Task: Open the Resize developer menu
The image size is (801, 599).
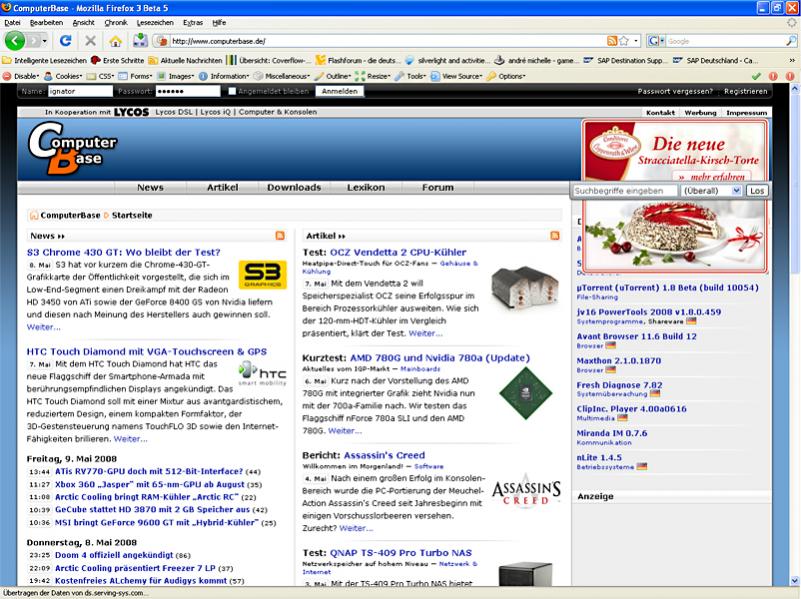Action: 373,76
